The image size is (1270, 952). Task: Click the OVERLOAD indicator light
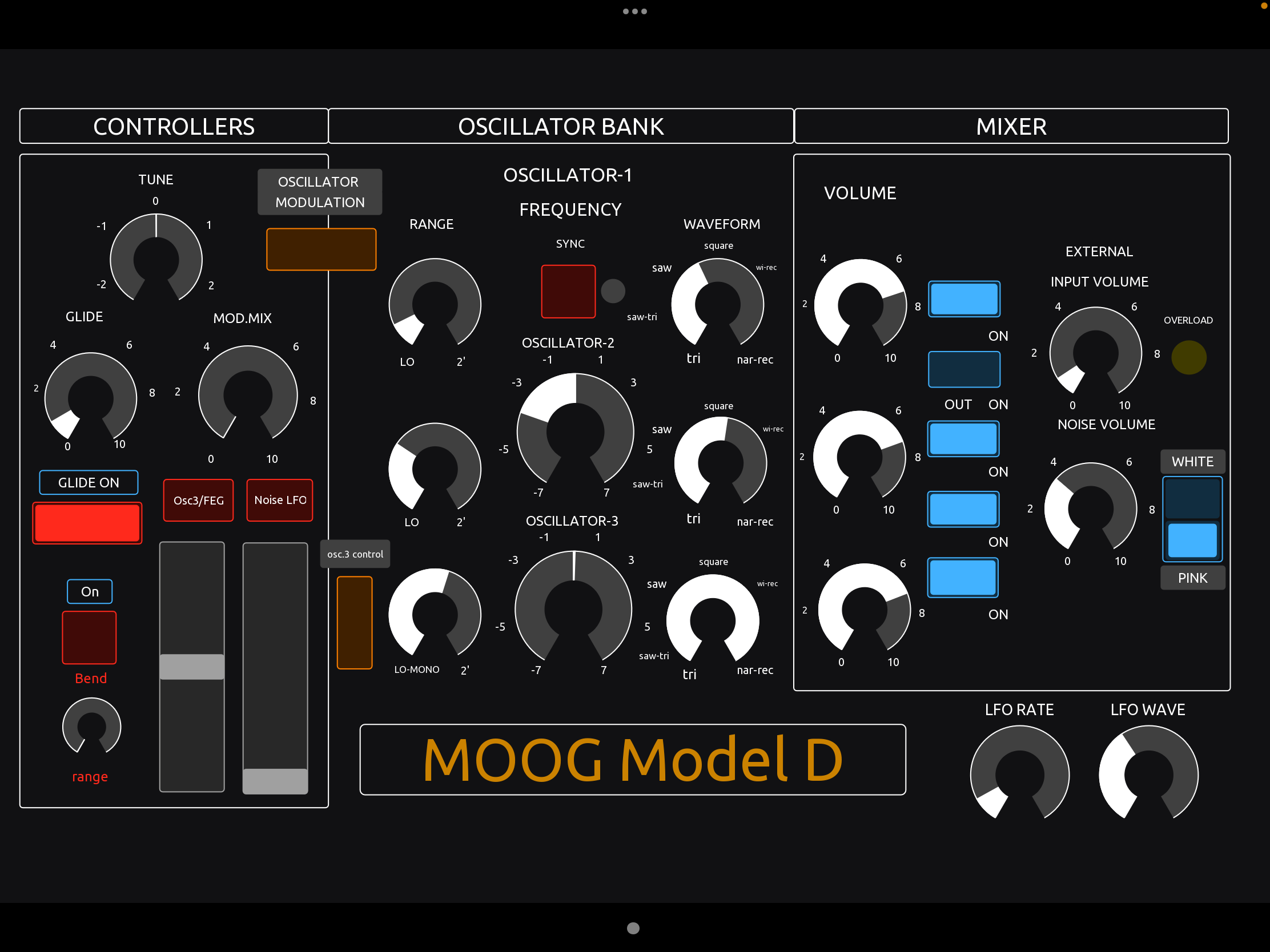[x=1188, y=357]
